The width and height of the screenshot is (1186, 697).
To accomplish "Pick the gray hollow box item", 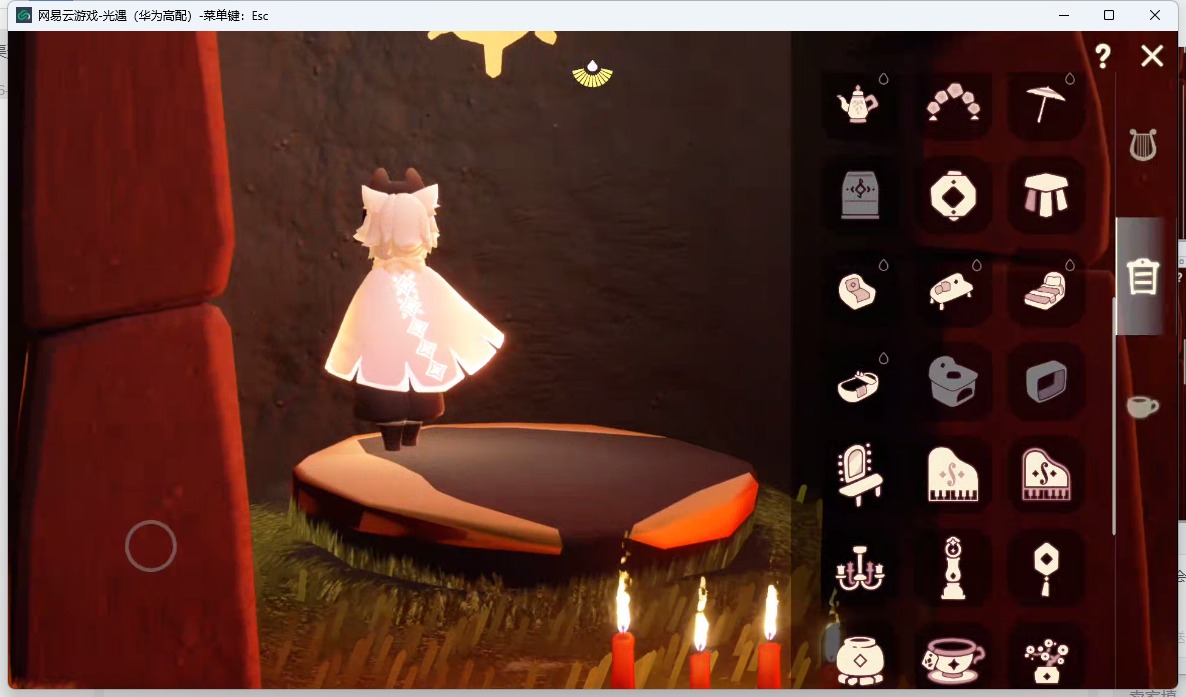I will point(1046,383).
